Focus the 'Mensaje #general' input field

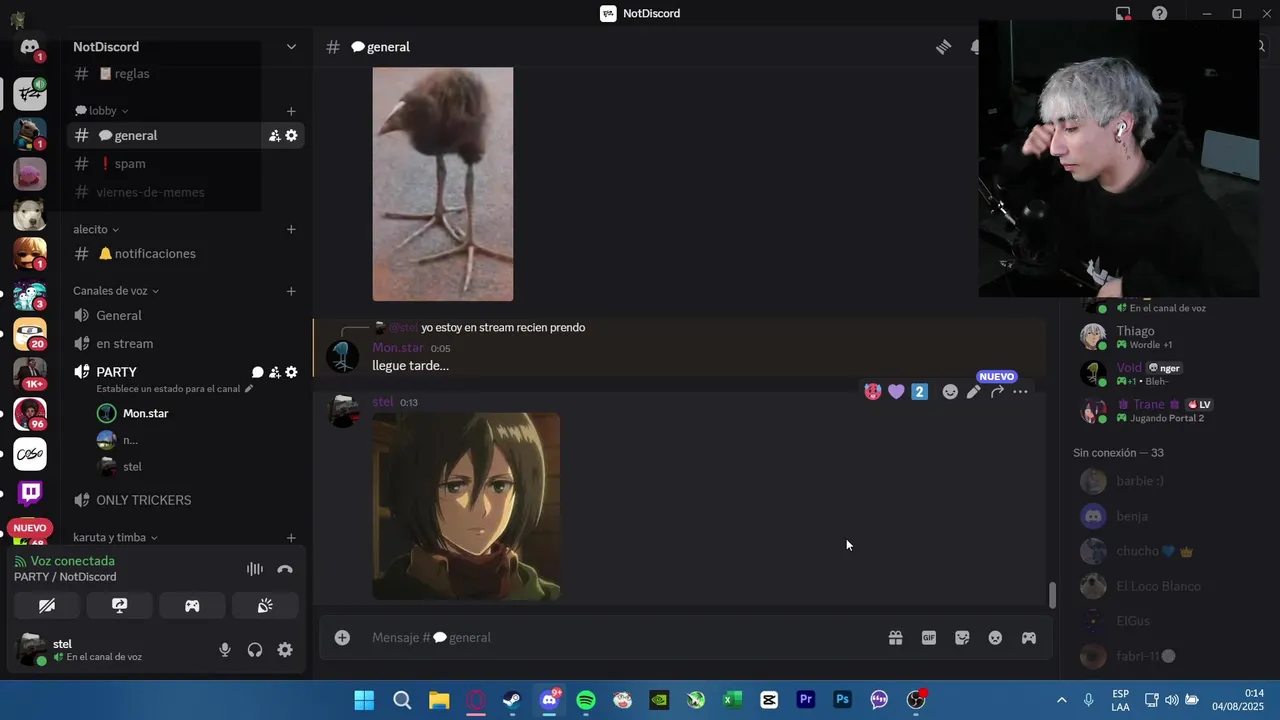620,638
